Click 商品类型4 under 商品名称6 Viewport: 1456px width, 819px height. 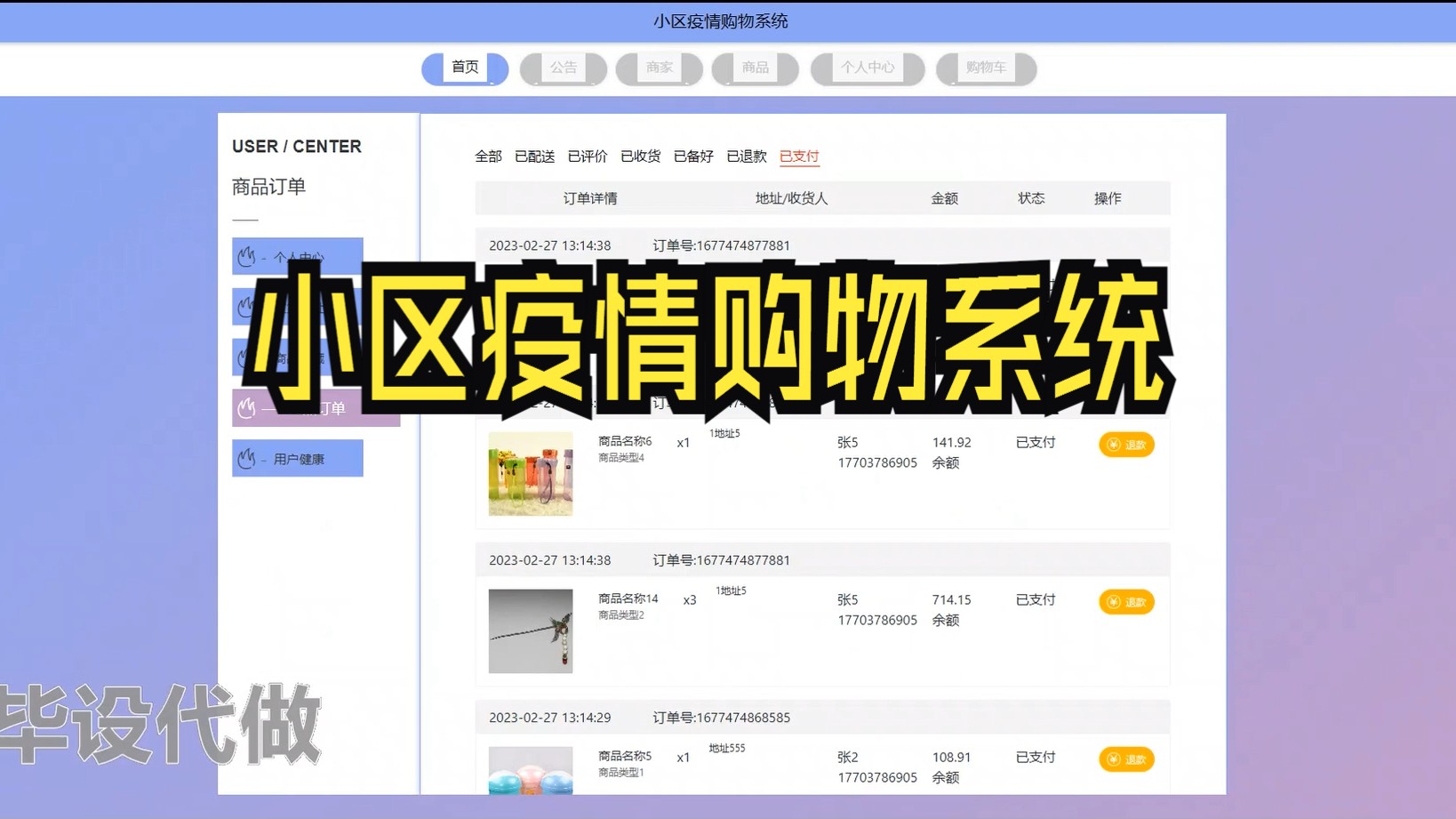pyautogui.click(x=621, y=458)
